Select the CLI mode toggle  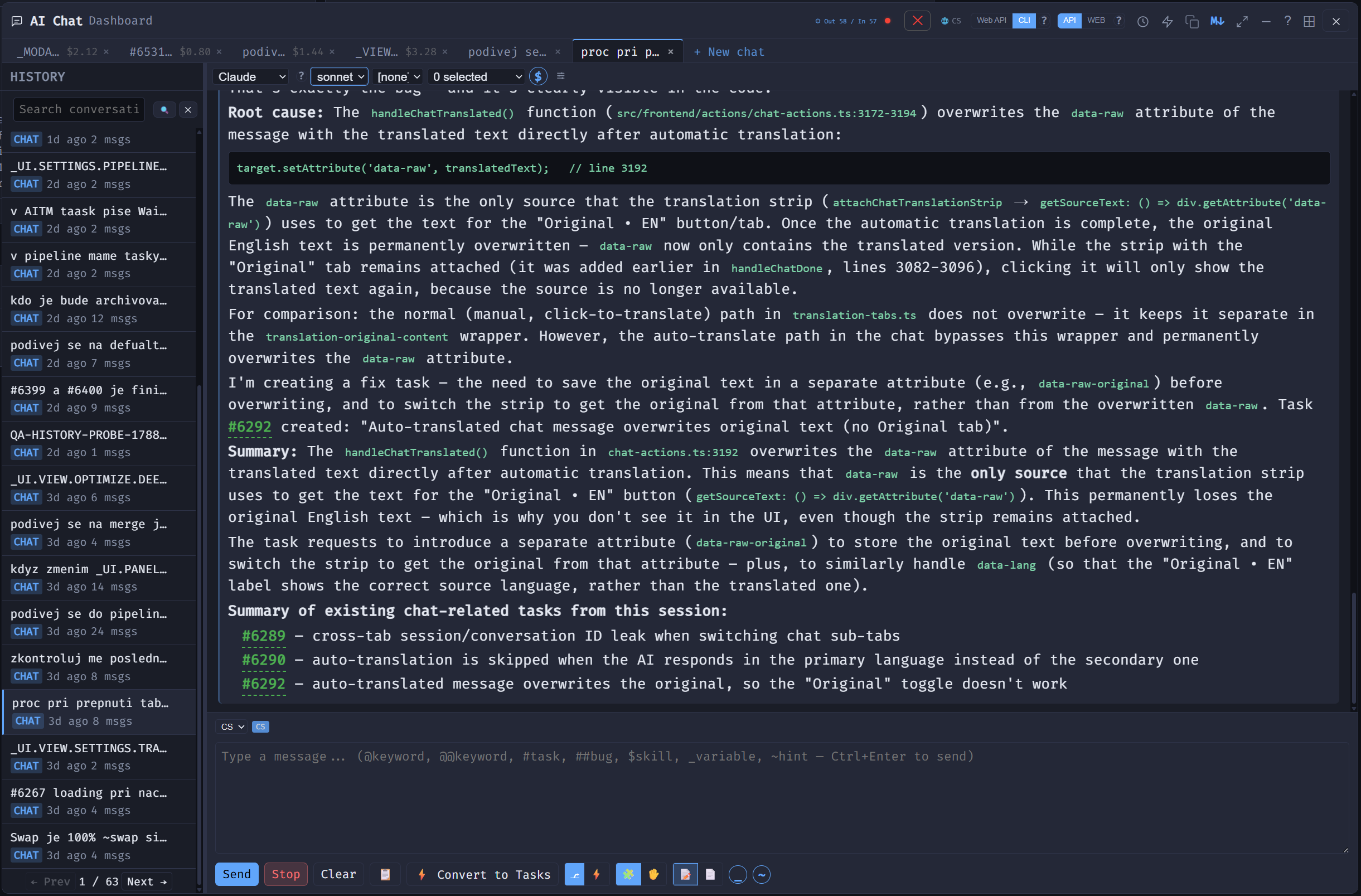1024,20
